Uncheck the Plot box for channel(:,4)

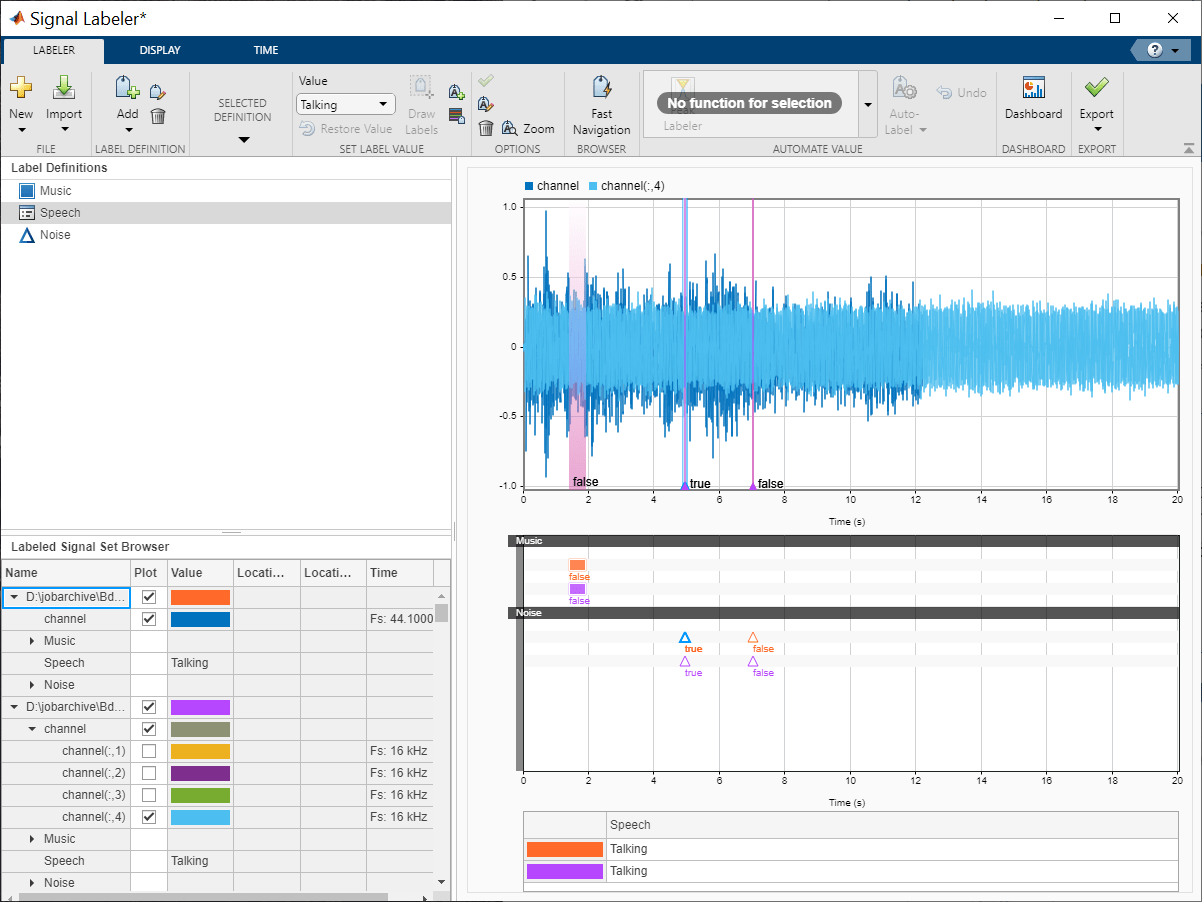tap(148, 816)
